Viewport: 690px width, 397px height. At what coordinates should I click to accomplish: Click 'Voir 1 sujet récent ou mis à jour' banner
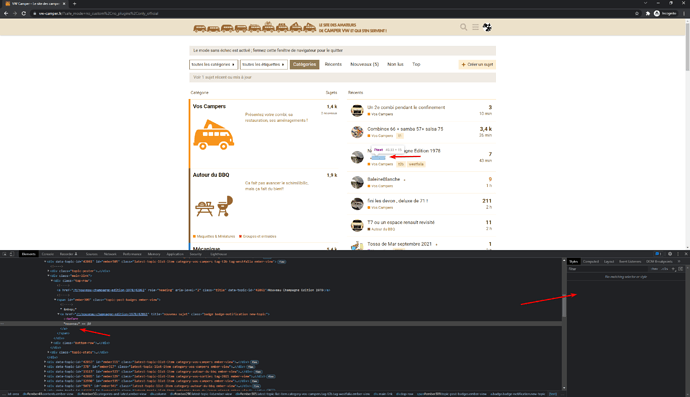(342, 77)
